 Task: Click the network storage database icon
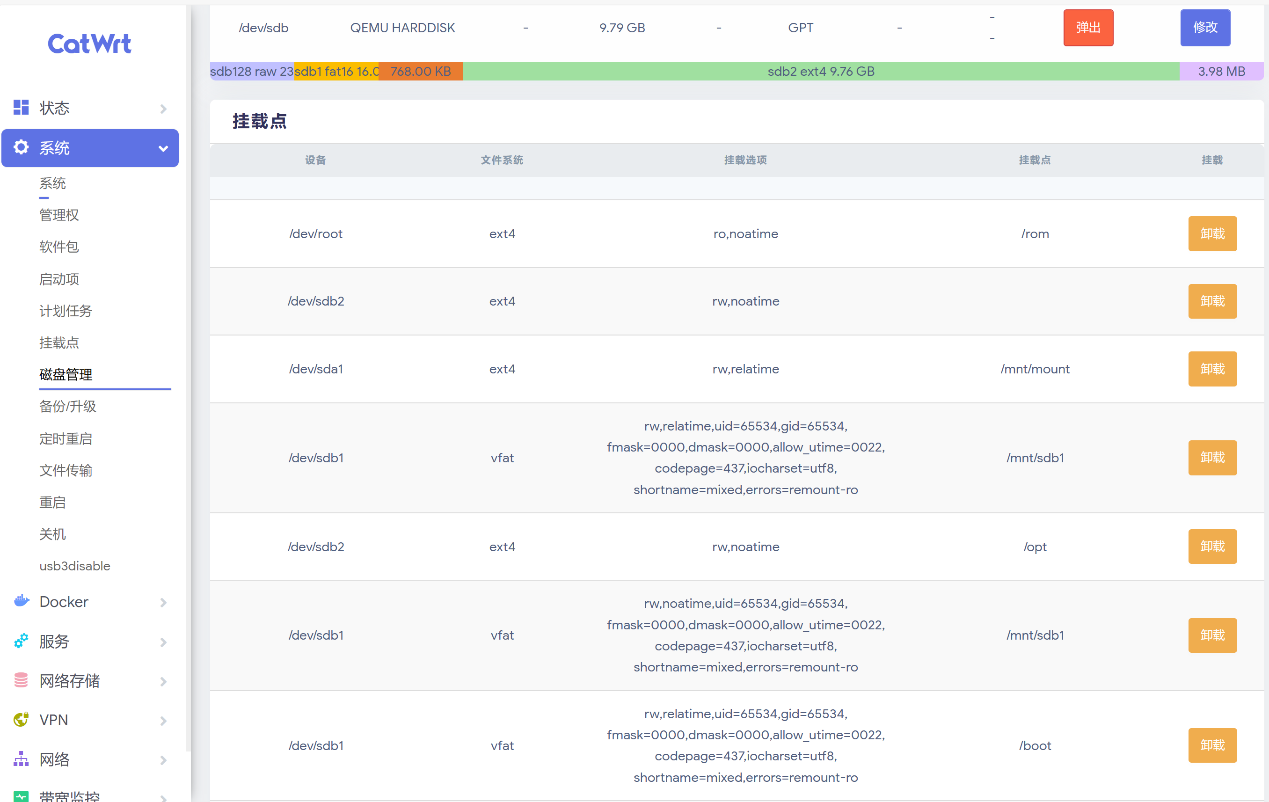[21, 680]
